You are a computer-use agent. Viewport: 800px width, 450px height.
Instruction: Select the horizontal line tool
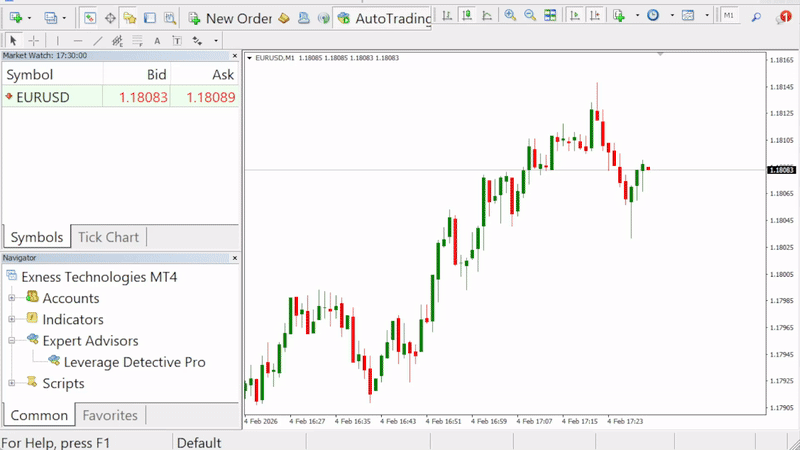click(x=78, y=40)
